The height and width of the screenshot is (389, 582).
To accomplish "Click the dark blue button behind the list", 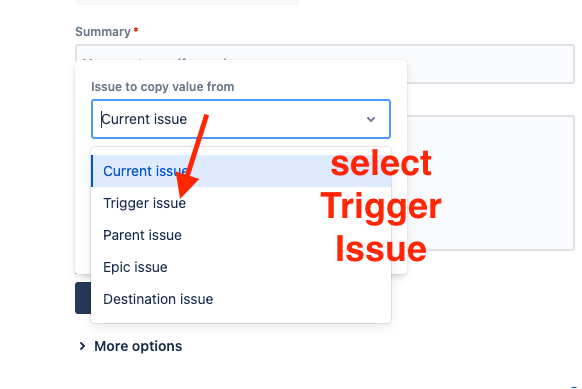I will pos(83,298).
